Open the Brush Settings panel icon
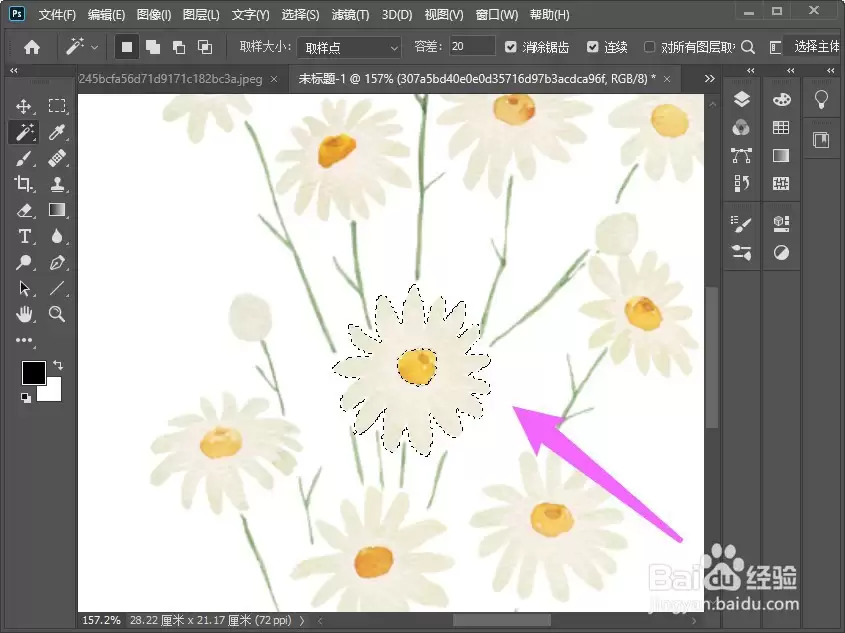This screenshot has width=845, height=633. click(x=742, y=224)
